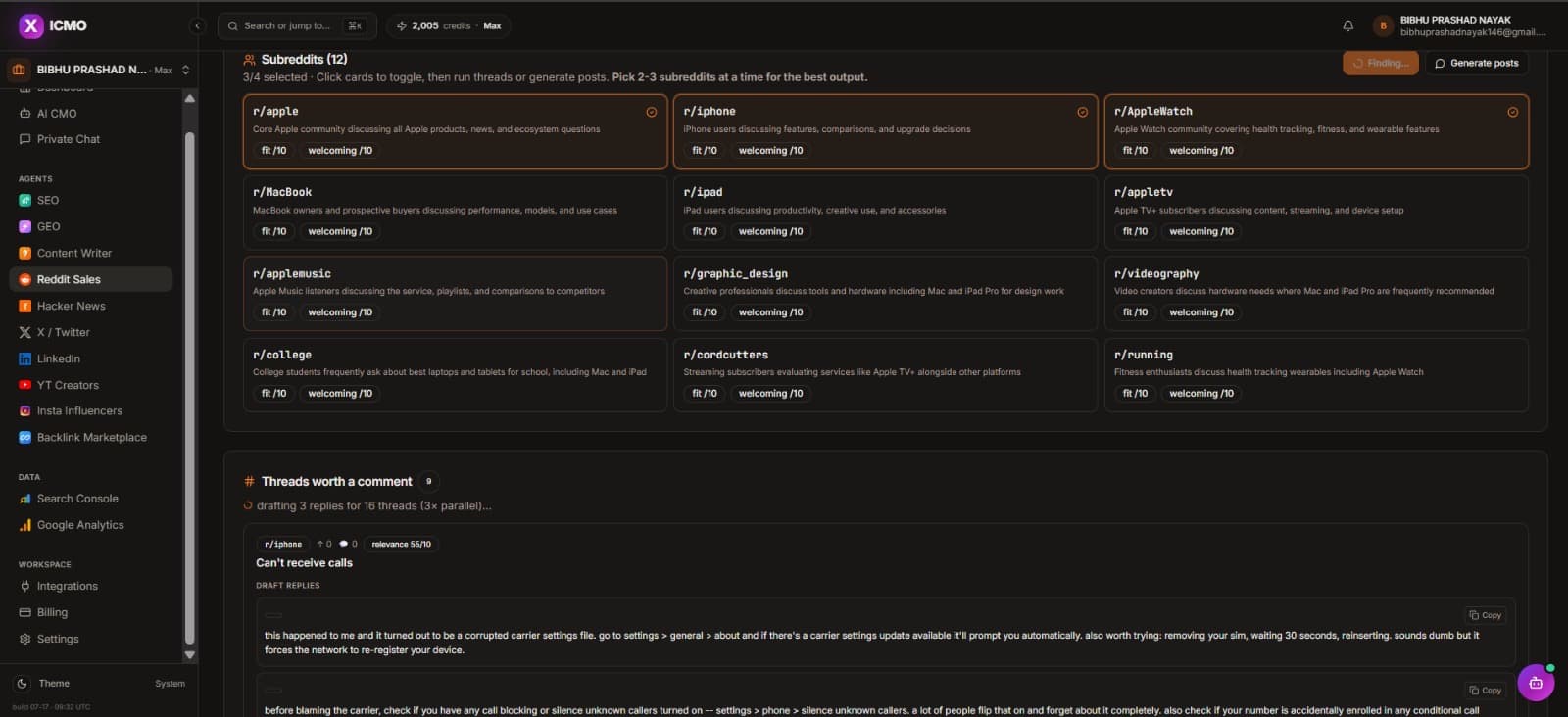This screenshot has height=717, width=1568.
Task: Open the Hacker News agent
Action: coord(90,306)
